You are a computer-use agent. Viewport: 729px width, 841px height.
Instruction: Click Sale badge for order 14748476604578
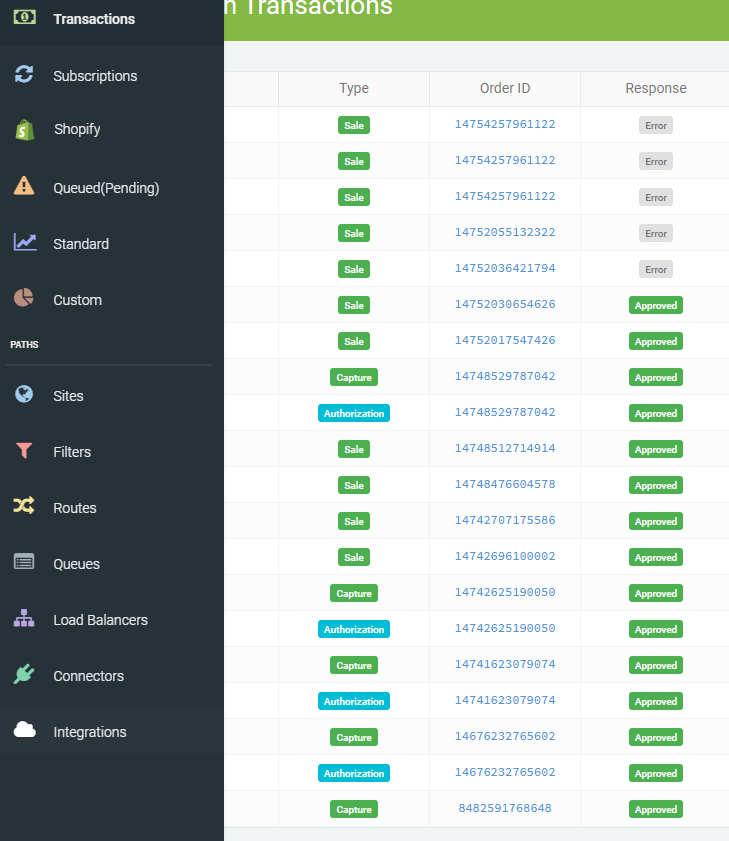(354, 485)
